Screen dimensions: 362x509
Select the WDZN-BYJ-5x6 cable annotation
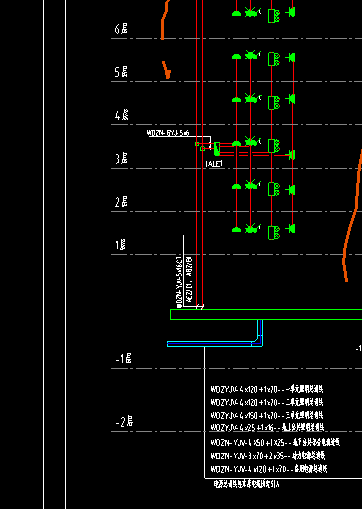coord(168,133)
